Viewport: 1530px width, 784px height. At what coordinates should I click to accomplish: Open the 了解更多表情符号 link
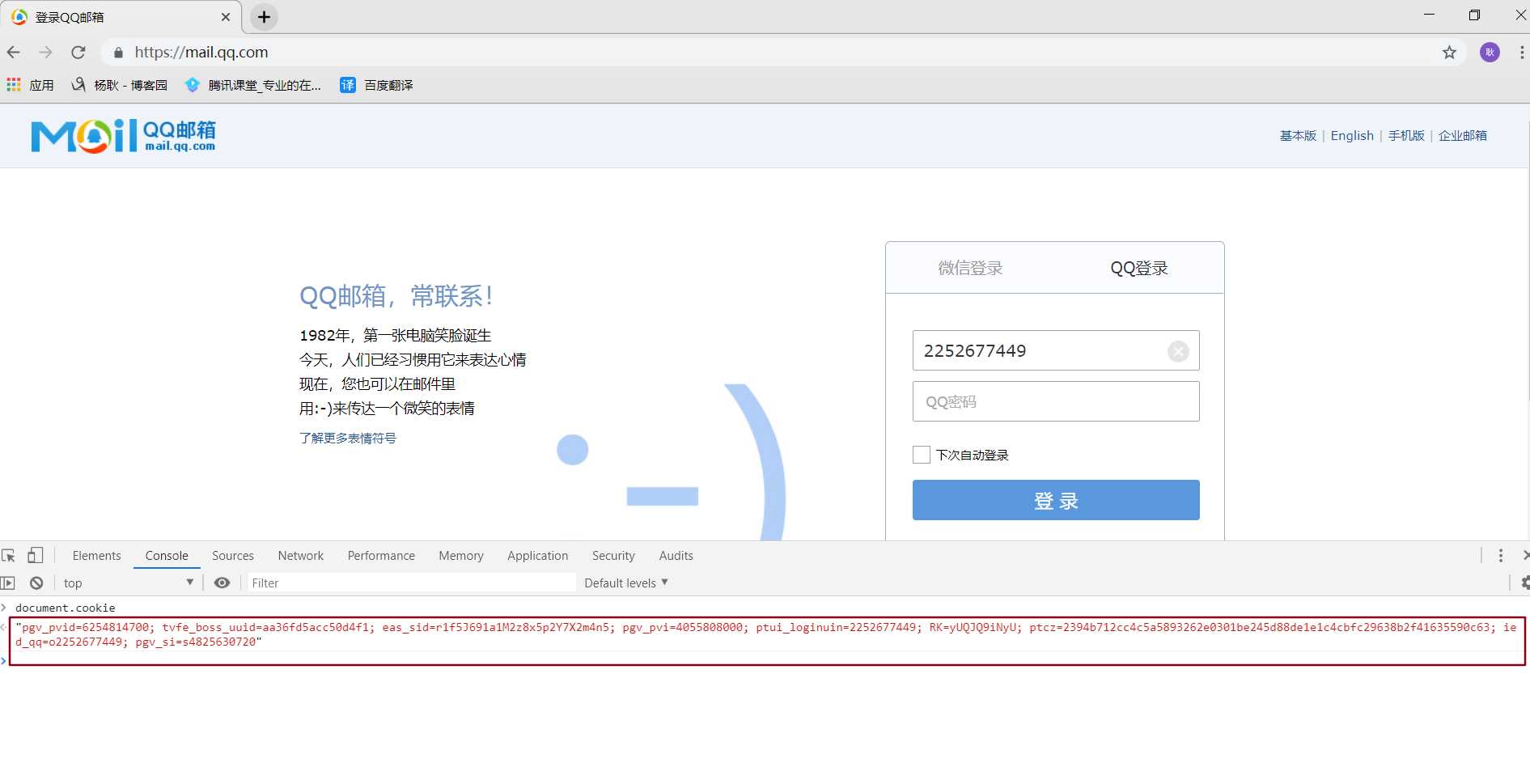(348, 438)
